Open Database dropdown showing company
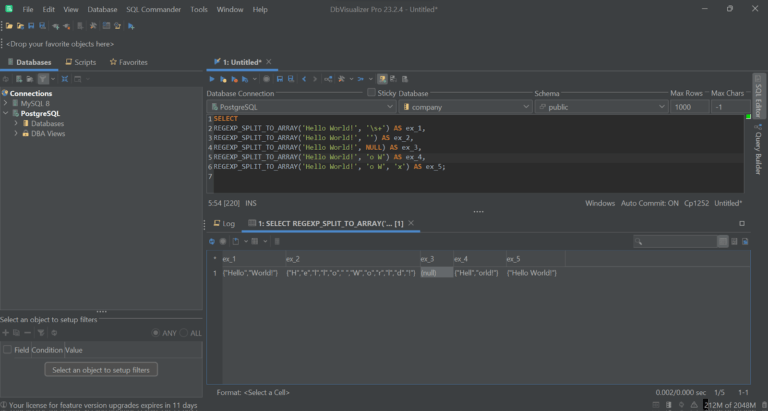Viewport: 768px width, 411px height. pos(465,107)
